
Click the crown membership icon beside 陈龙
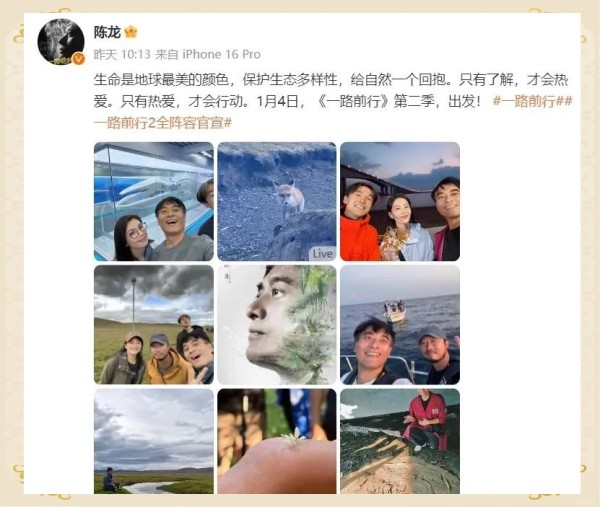pyautogui.click(x=131, y=32)
